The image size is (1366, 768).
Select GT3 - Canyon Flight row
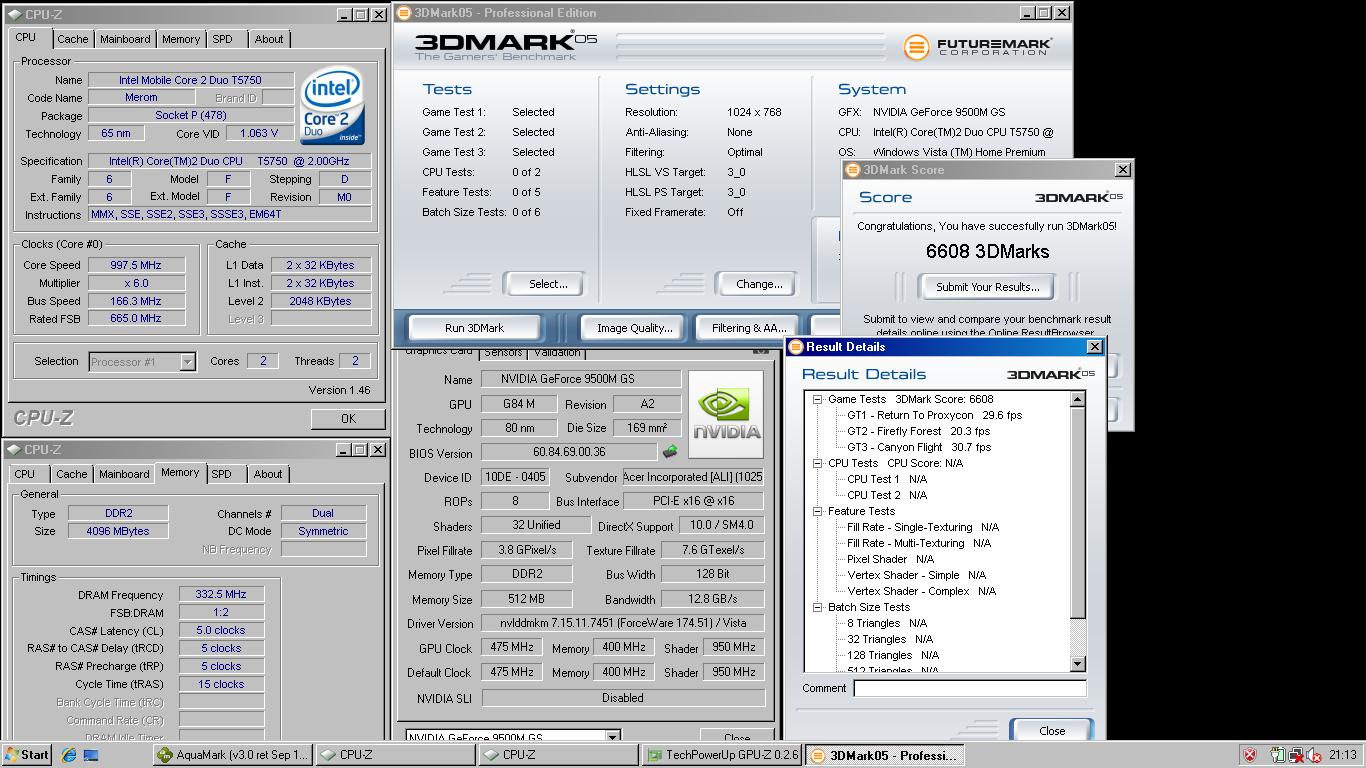[x=919, y=447]
